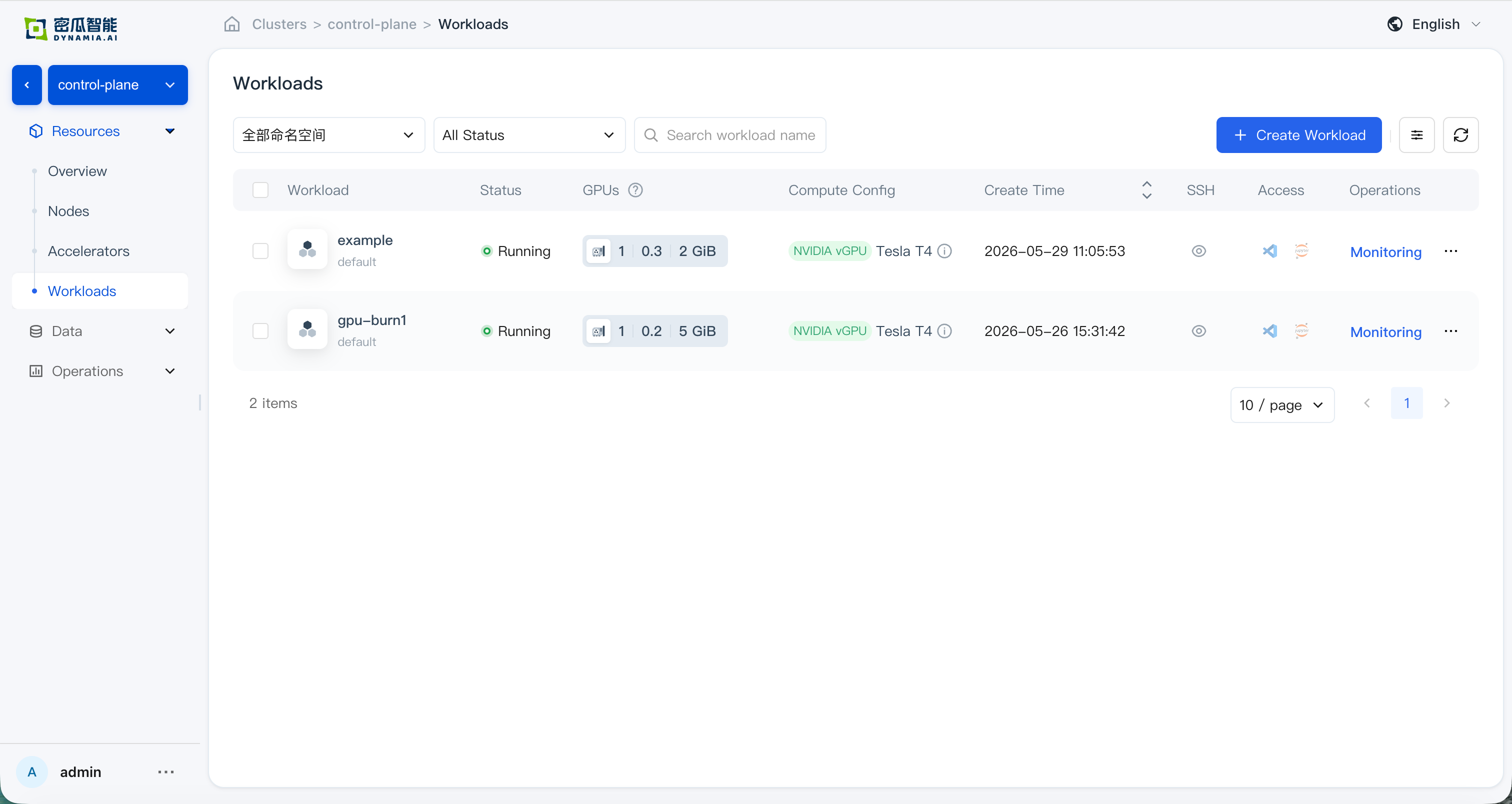Viewport: 1512px width, 804px height.
Task: Refresh the workloads list
Action: (x=1460, y=135)
